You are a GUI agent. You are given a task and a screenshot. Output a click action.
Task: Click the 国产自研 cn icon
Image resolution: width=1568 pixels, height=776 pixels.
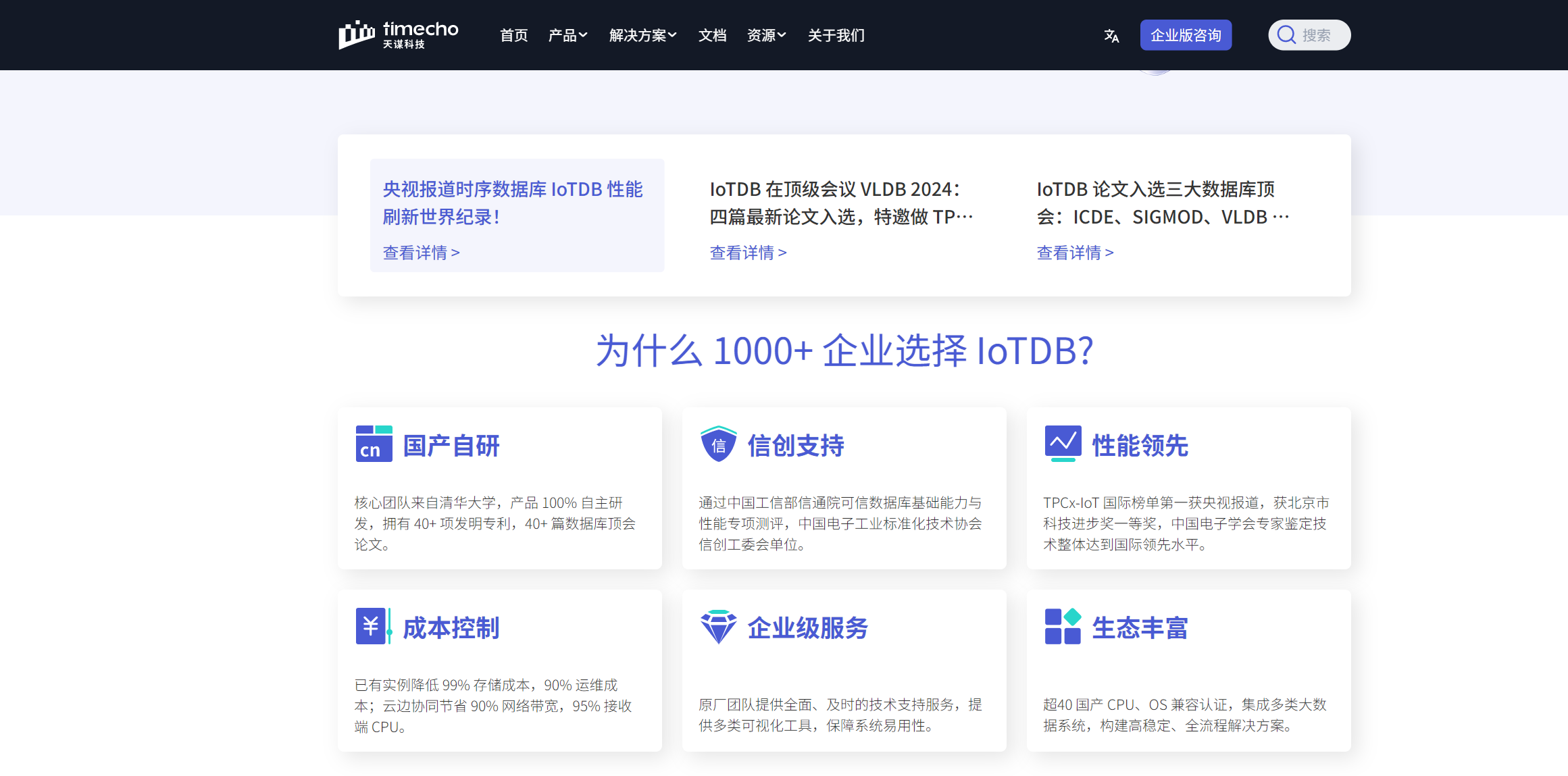pyautogui.click(x=374, y=444)
